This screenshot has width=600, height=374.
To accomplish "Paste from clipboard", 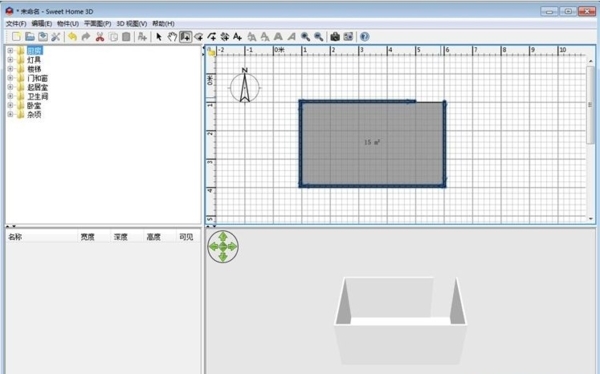I will tap(126, 37).
